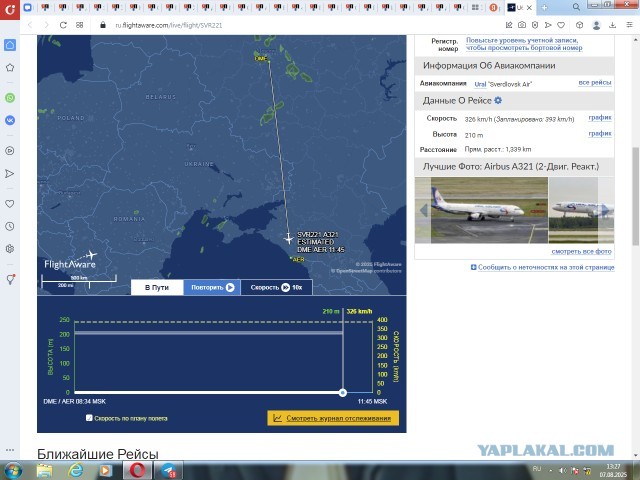Select the 'В Пути' tab
The width and height of the screenshot is (640, 480).
tap(157, 287)
